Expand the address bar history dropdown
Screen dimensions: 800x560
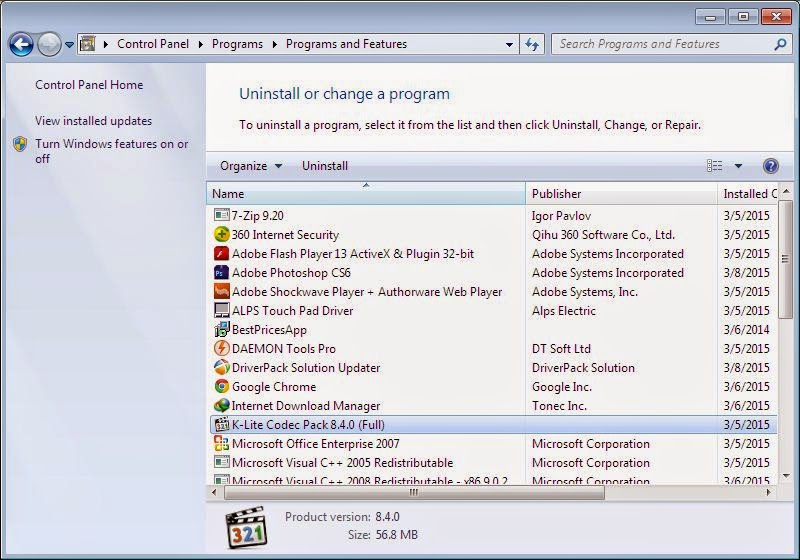tap(509, 45)
